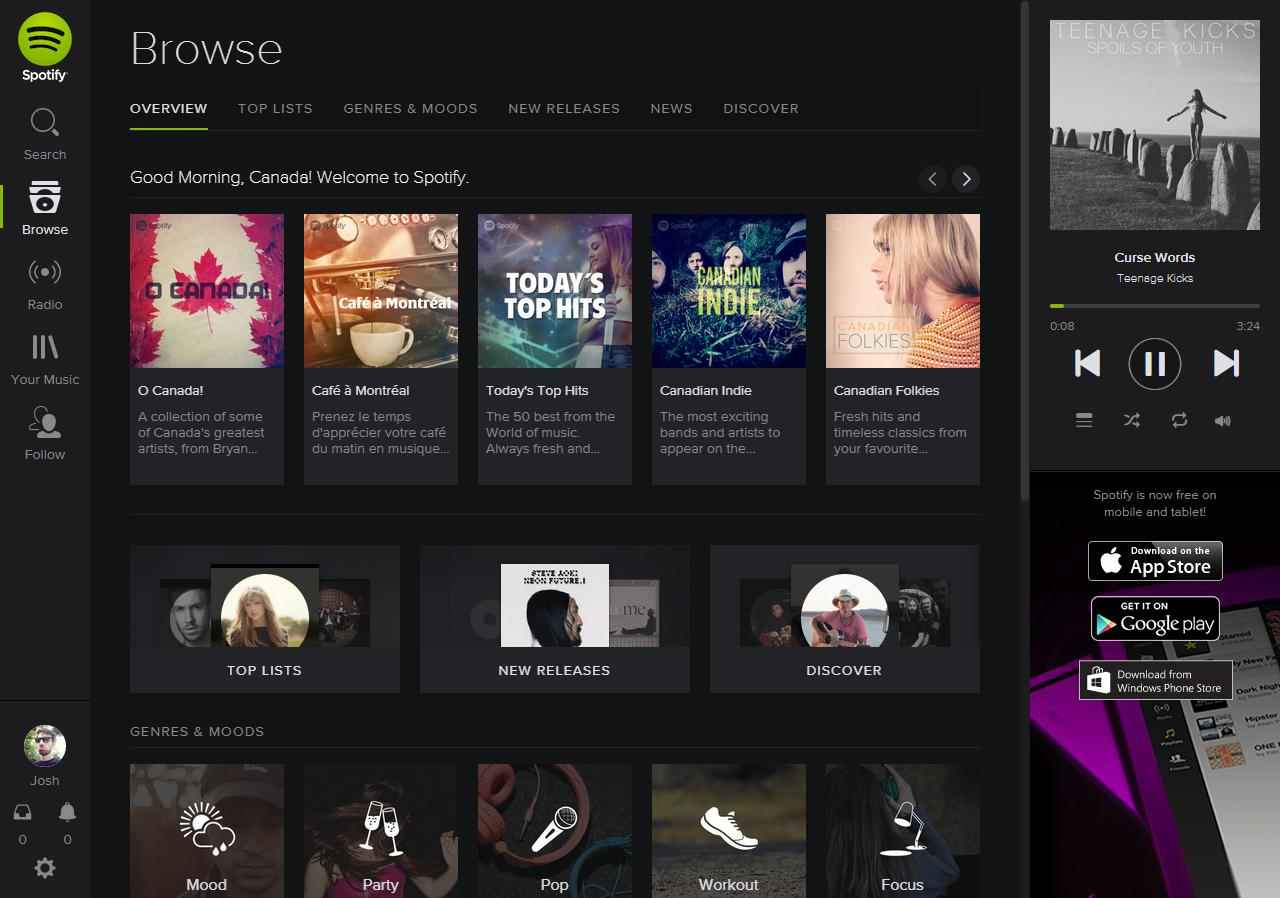Open Browse in the sidebar
Viewport: 1280px width, 898px height.
point(45,209)
